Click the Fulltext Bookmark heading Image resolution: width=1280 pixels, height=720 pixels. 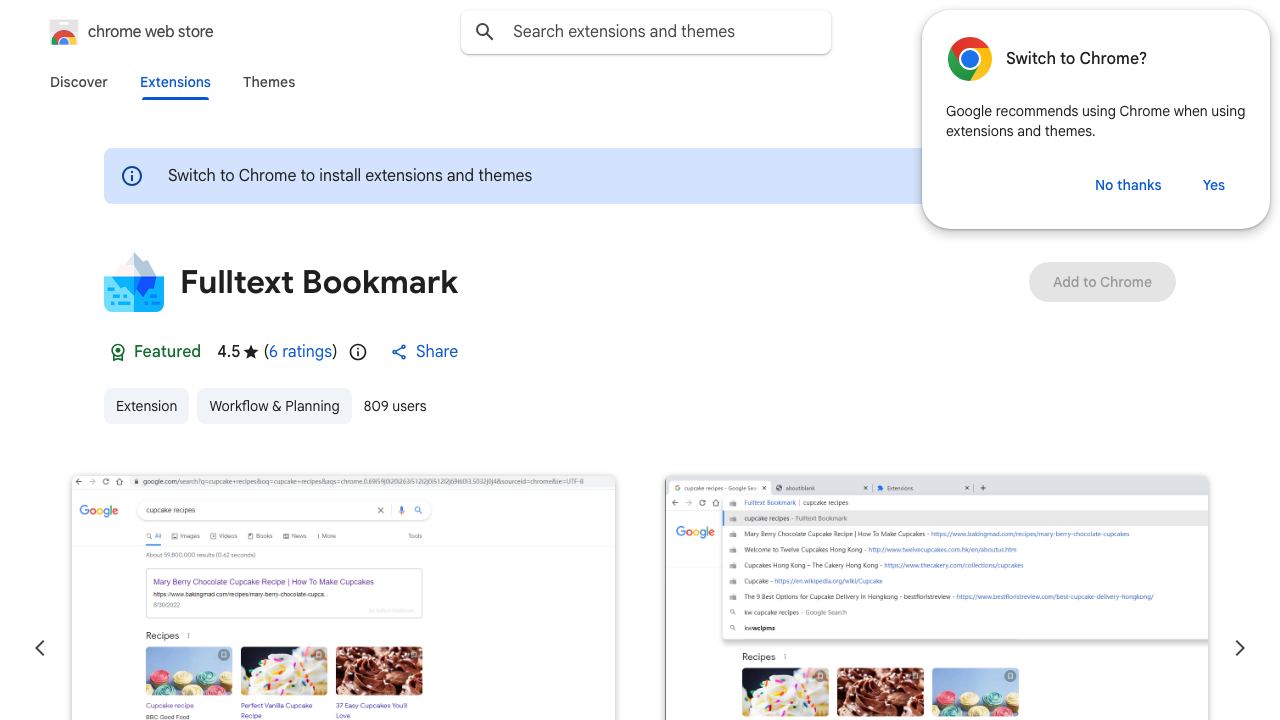(319, 282)
